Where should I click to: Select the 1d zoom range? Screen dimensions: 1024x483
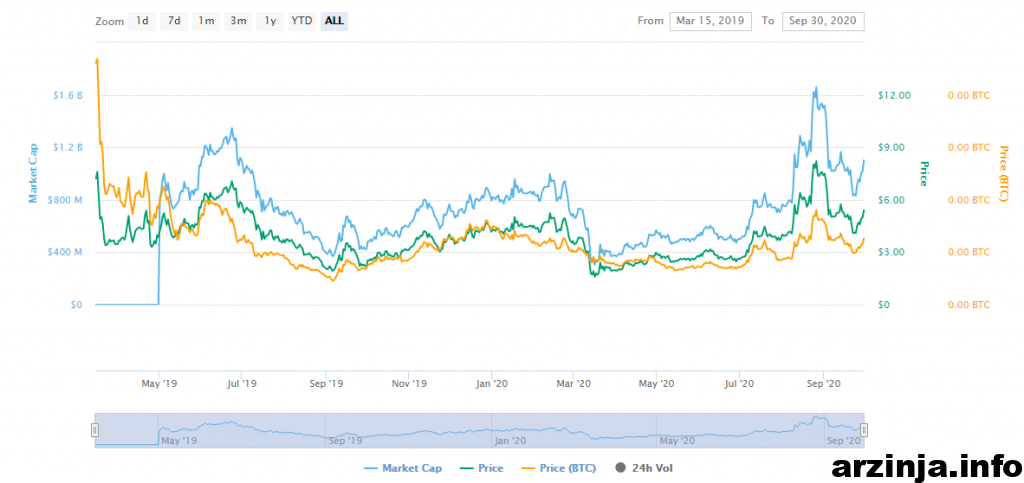coord(142,21)
